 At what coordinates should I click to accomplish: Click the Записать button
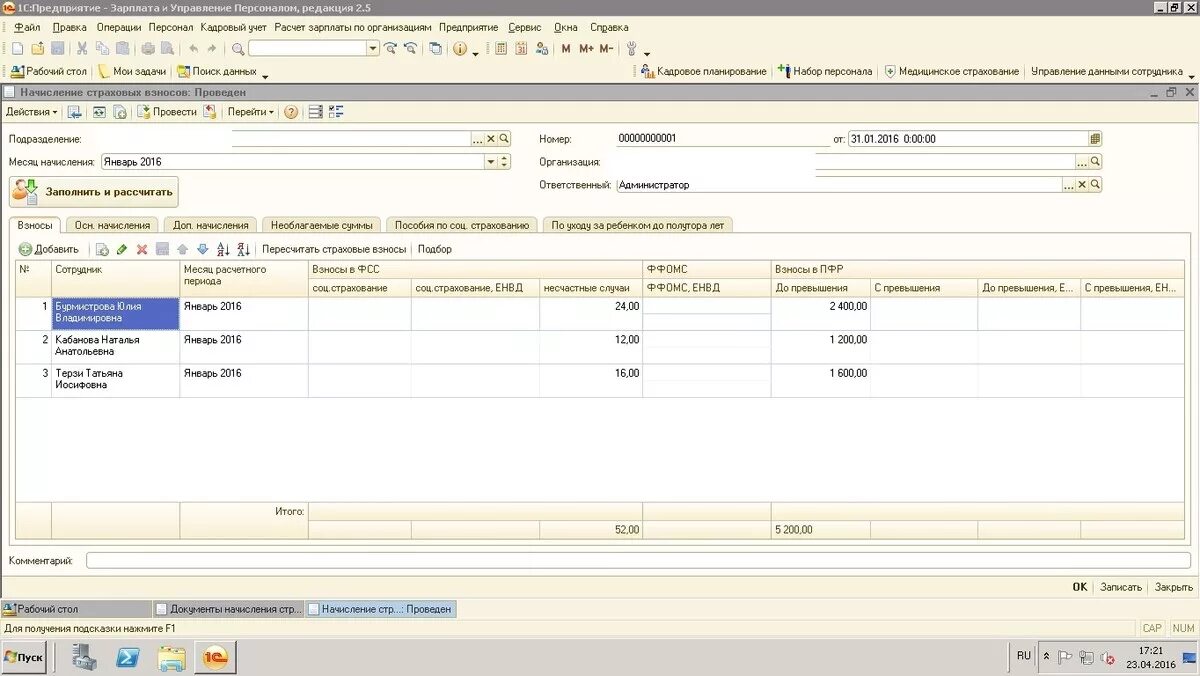[1121, 587]
